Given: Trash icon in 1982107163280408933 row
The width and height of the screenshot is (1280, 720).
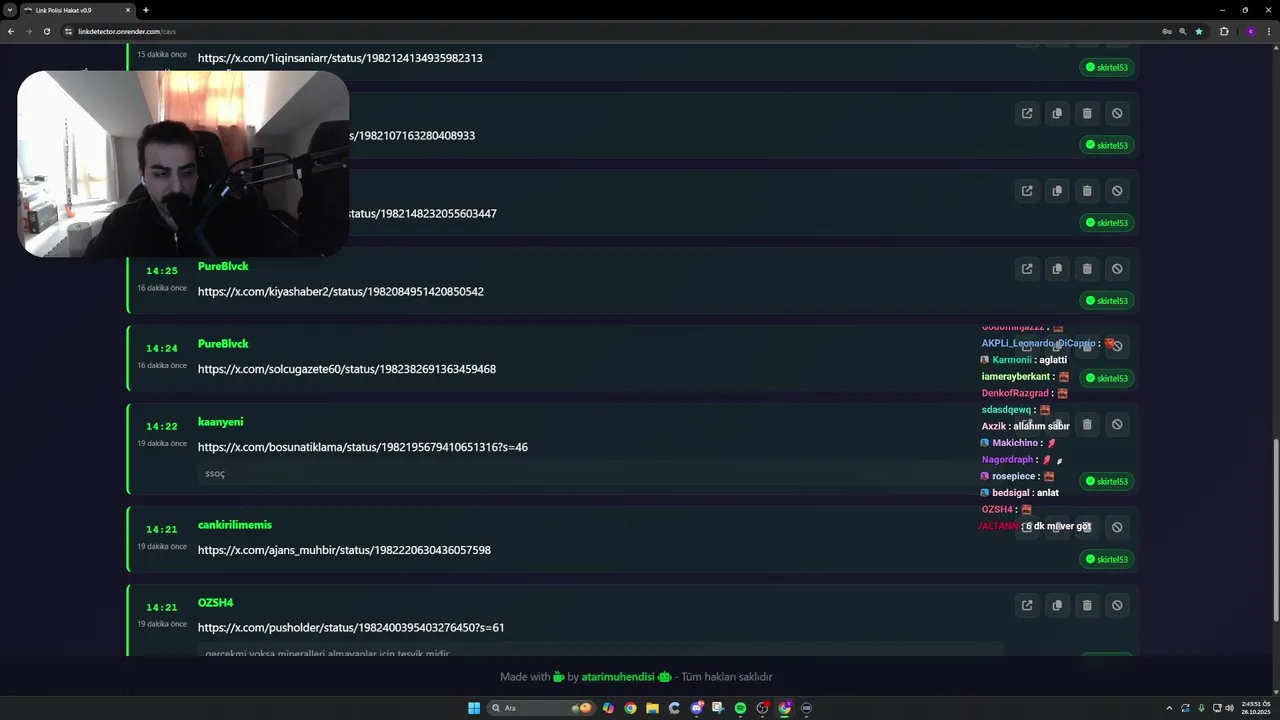Looking at the screenshot, I should pyautogui.click(x=1087, y=113).
